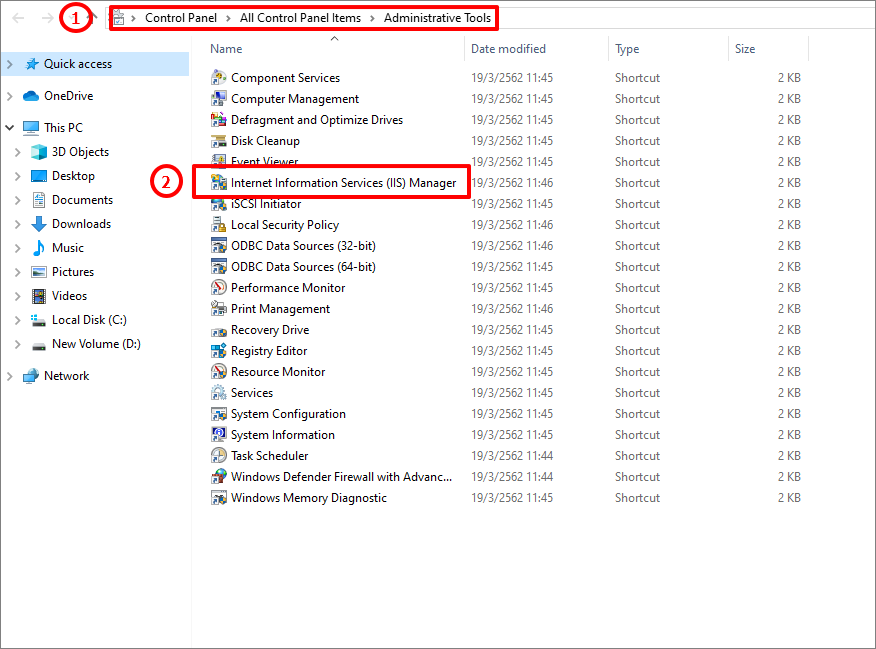This screenshot has height=649, width=876.
Task: Navigate to All Control Panel Items breadcrumb
Action: (x=301, y=18)
